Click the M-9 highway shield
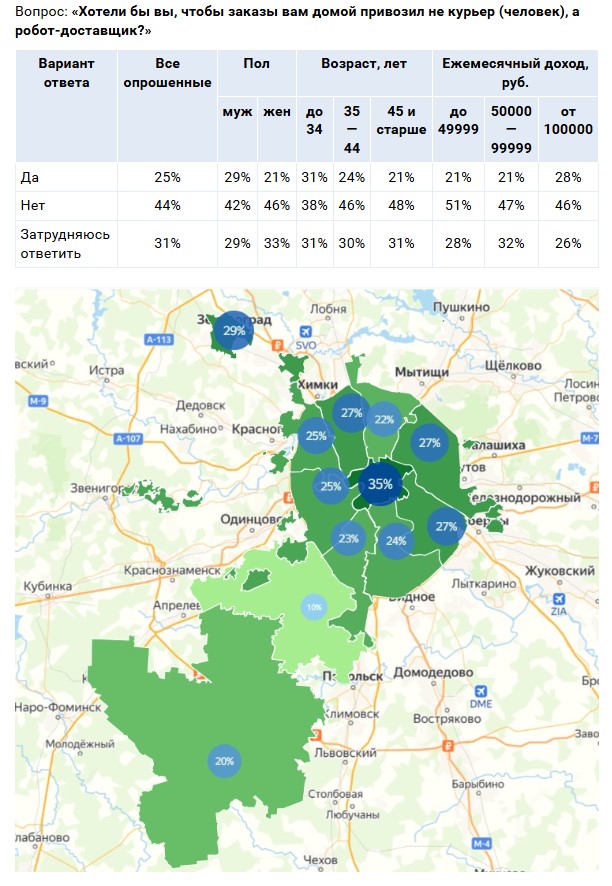Image resolution: width=612 pixels, height=886 pixels. (x=39, y=401)
